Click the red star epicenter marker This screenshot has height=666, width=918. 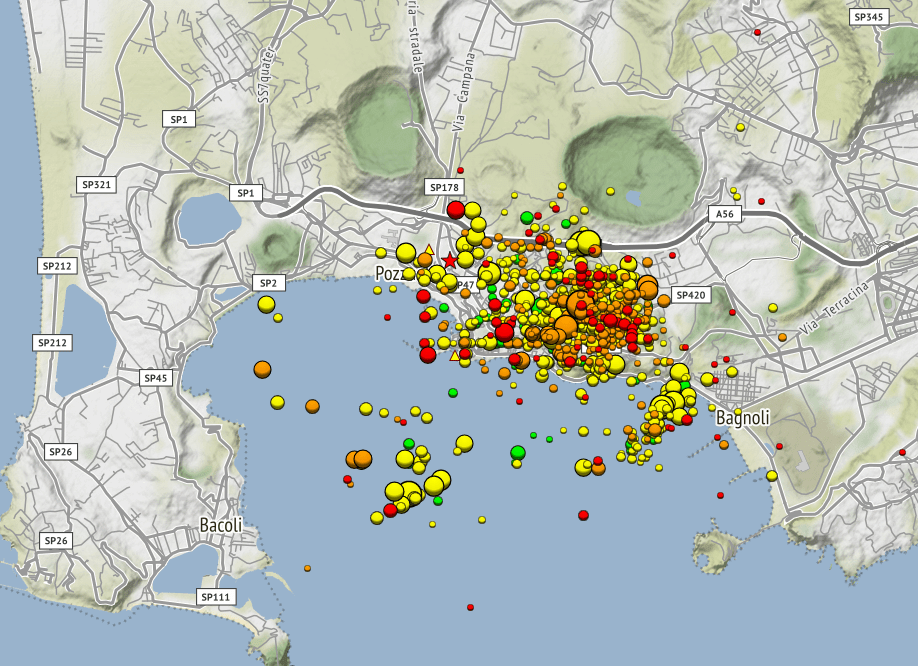tap(450, 260)
